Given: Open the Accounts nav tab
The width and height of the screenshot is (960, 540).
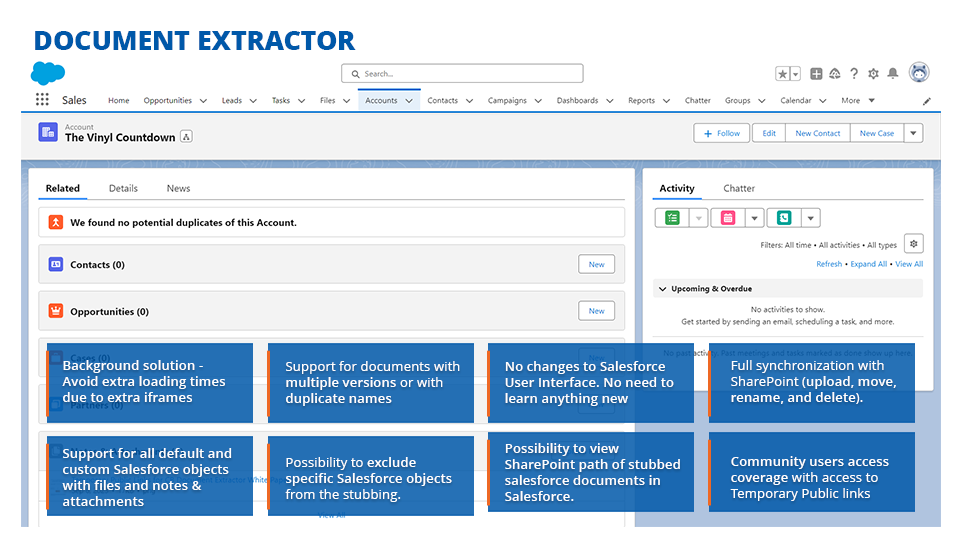Looking at the screenshot, I should tap(381, 100).
